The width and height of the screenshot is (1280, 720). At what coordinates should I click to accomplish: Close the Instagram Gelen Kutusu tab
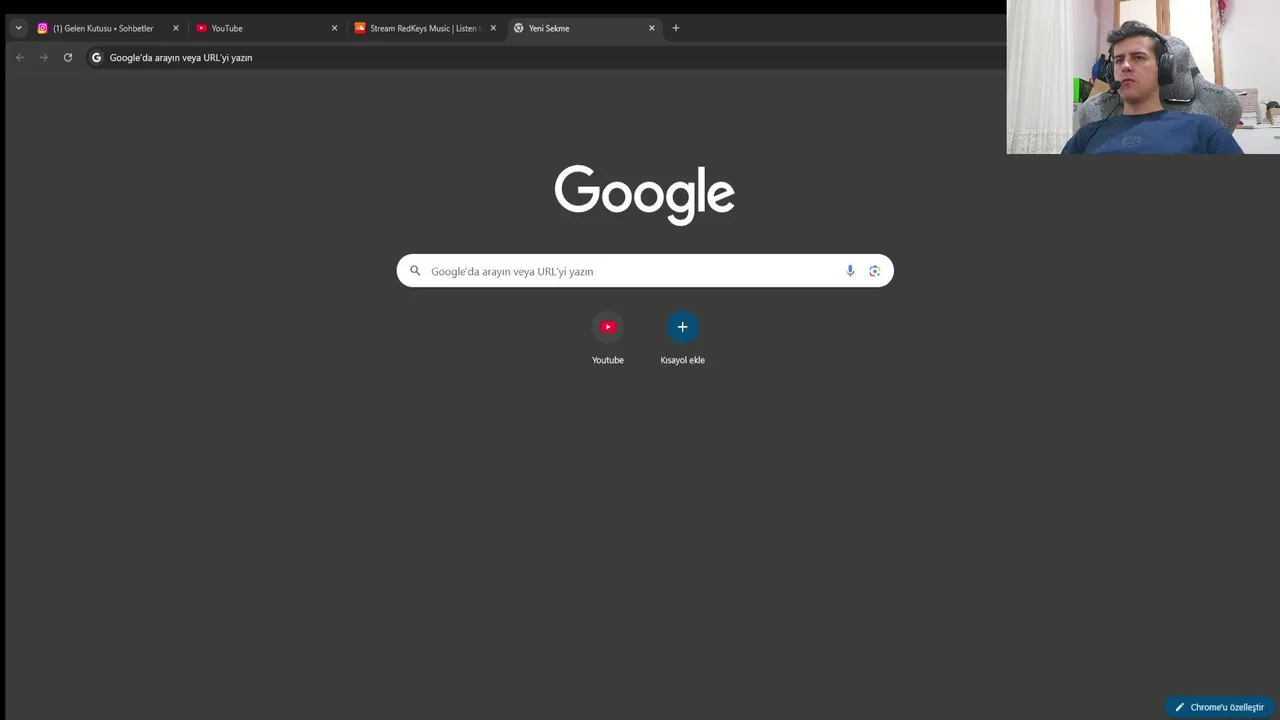[x=176, y=28]
